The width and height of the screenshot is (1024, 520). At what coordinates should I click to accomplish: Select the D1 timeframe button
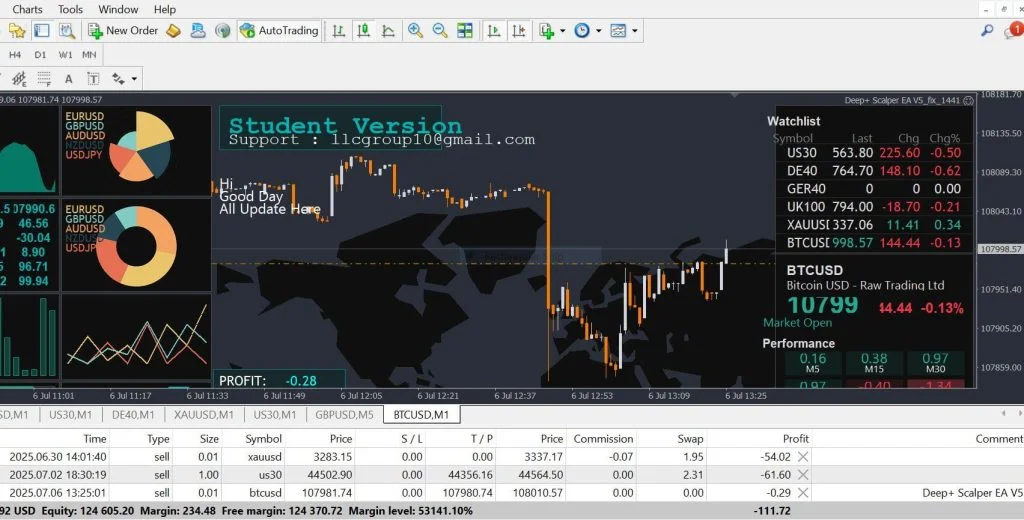(x=41, y=54)
